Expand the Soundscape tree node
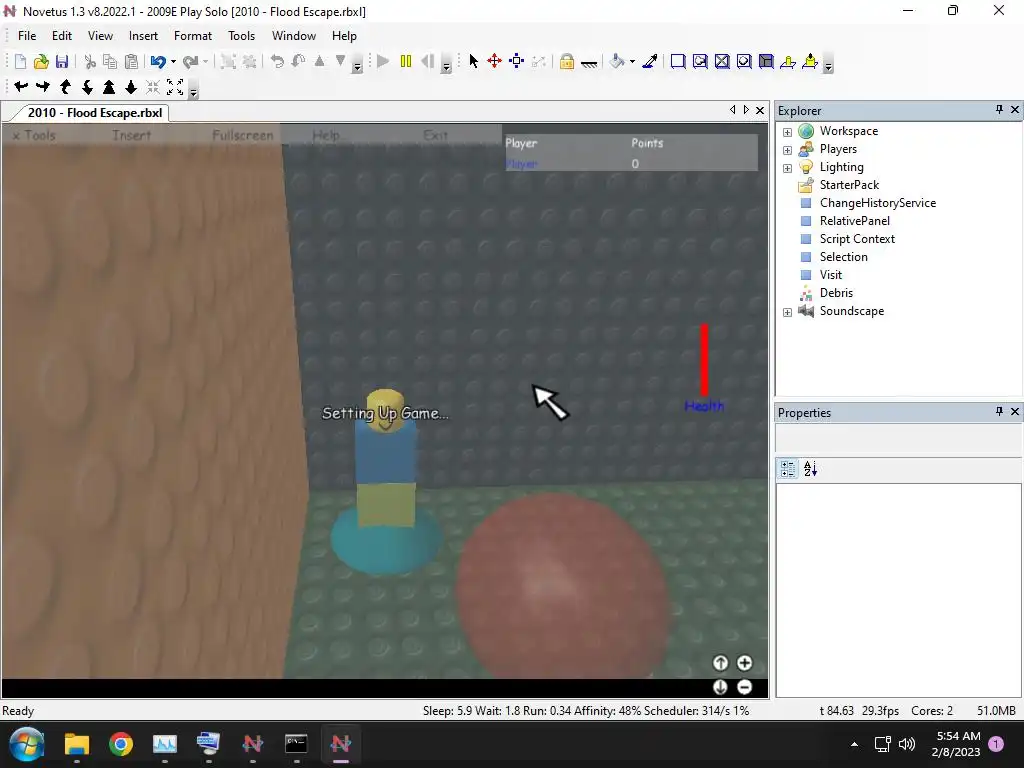This screenshot has width=1024, height=768. click(788, 312)
